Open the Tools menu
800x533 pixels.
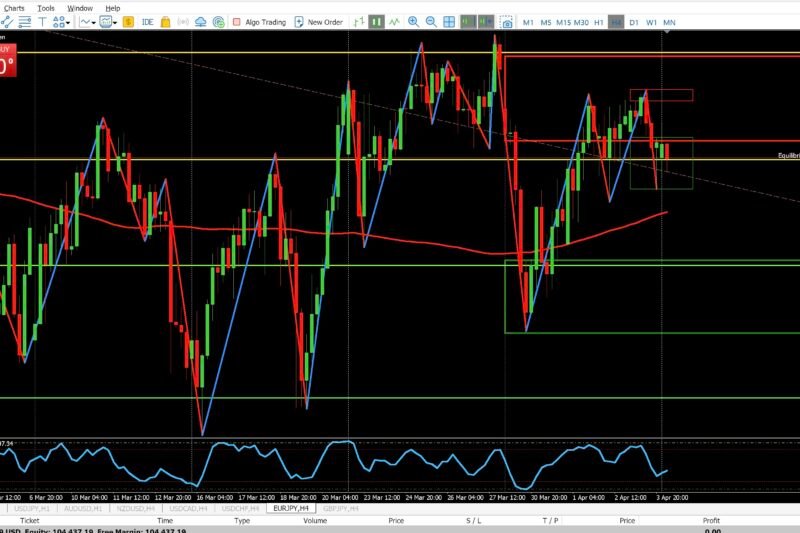point(46,8)
